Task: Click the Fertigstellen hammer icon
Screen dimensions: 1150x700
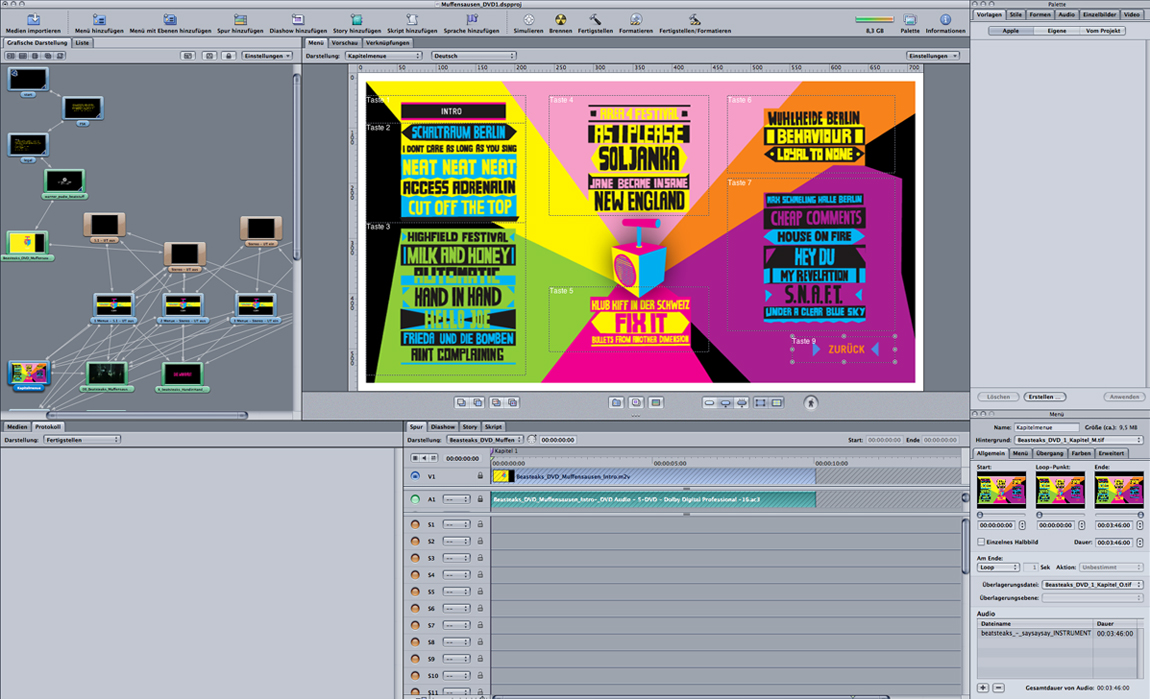Action: (595, 20)
